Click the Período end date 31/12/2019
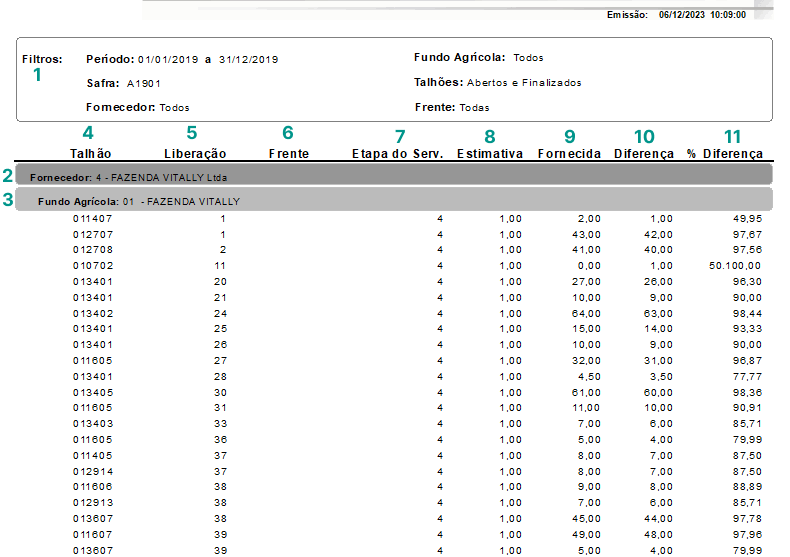 tap(248, 59)
